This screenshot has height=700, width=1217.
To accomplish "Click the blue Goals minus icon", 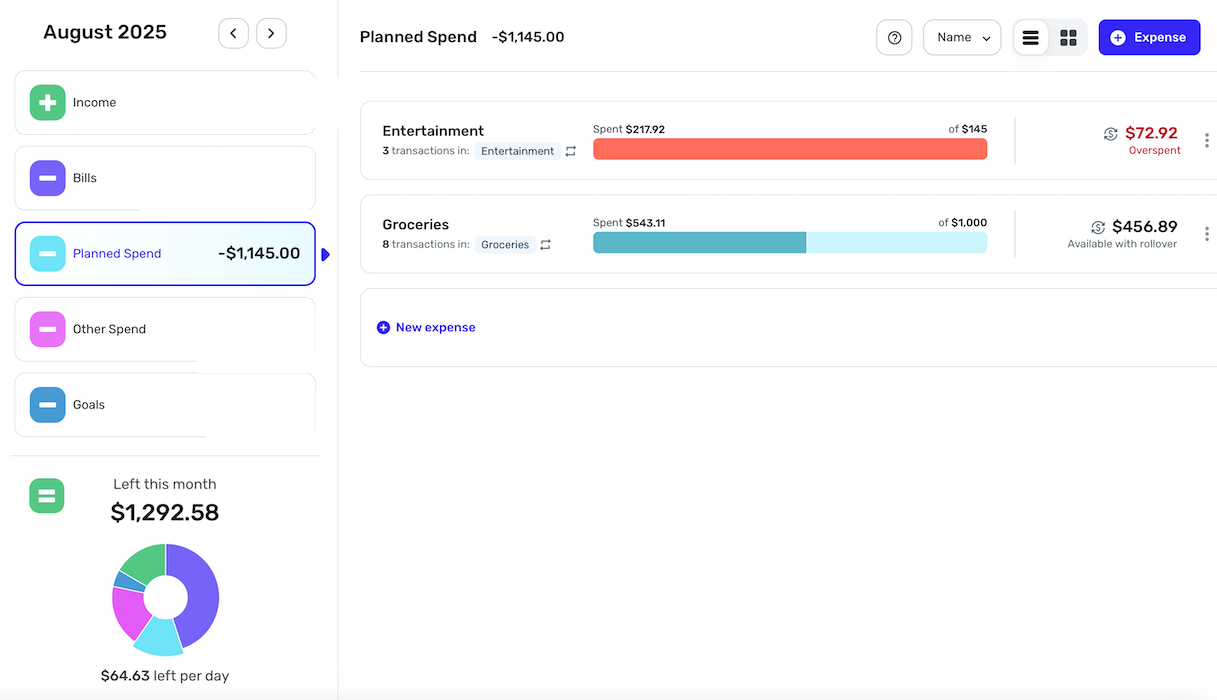I will [47, 405].
